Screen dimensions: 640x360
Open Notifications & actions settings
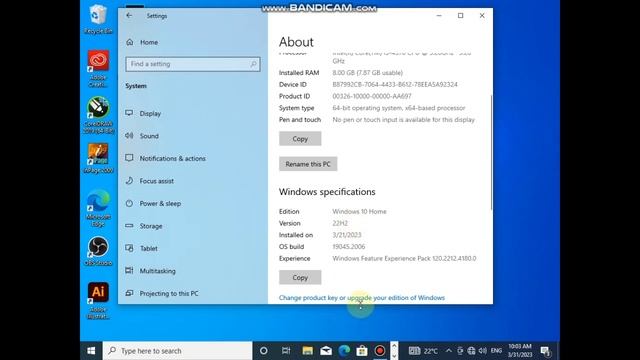pos(173,158)
